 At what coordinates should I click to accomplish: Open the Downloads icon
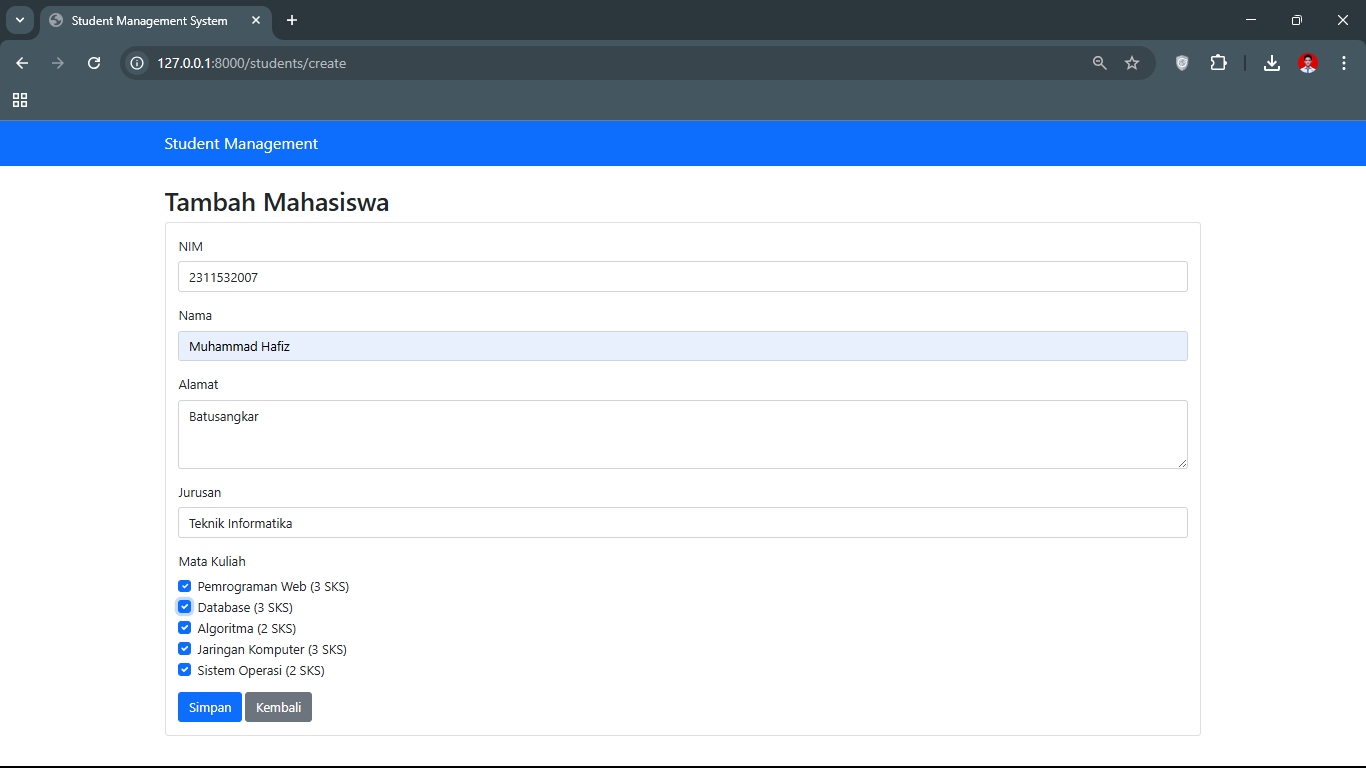pyautogui.click(x=1272, y=63)
